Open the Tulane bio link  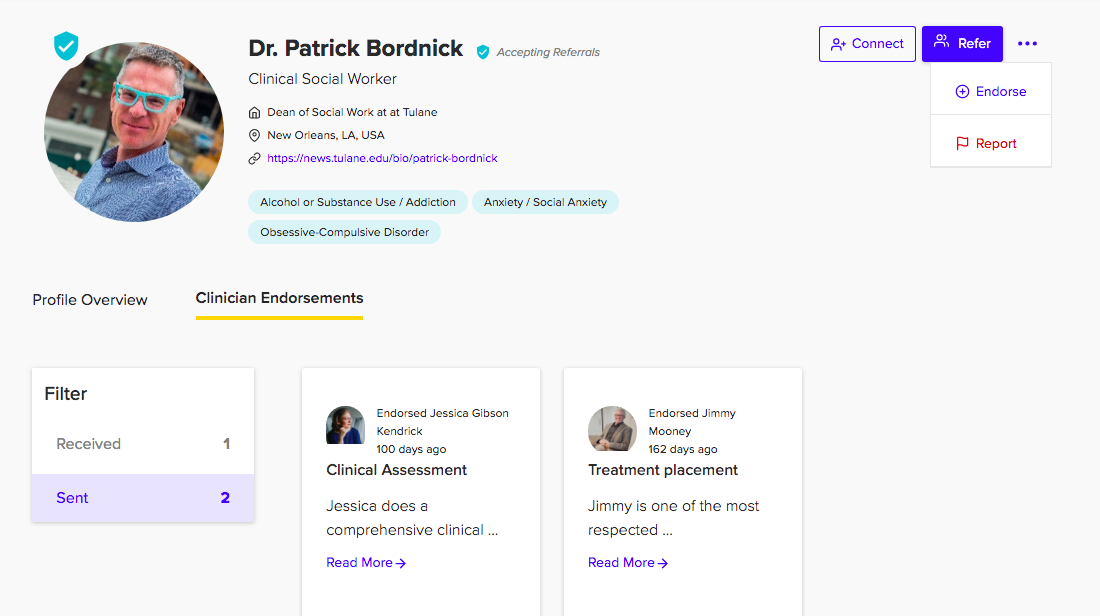382,159
